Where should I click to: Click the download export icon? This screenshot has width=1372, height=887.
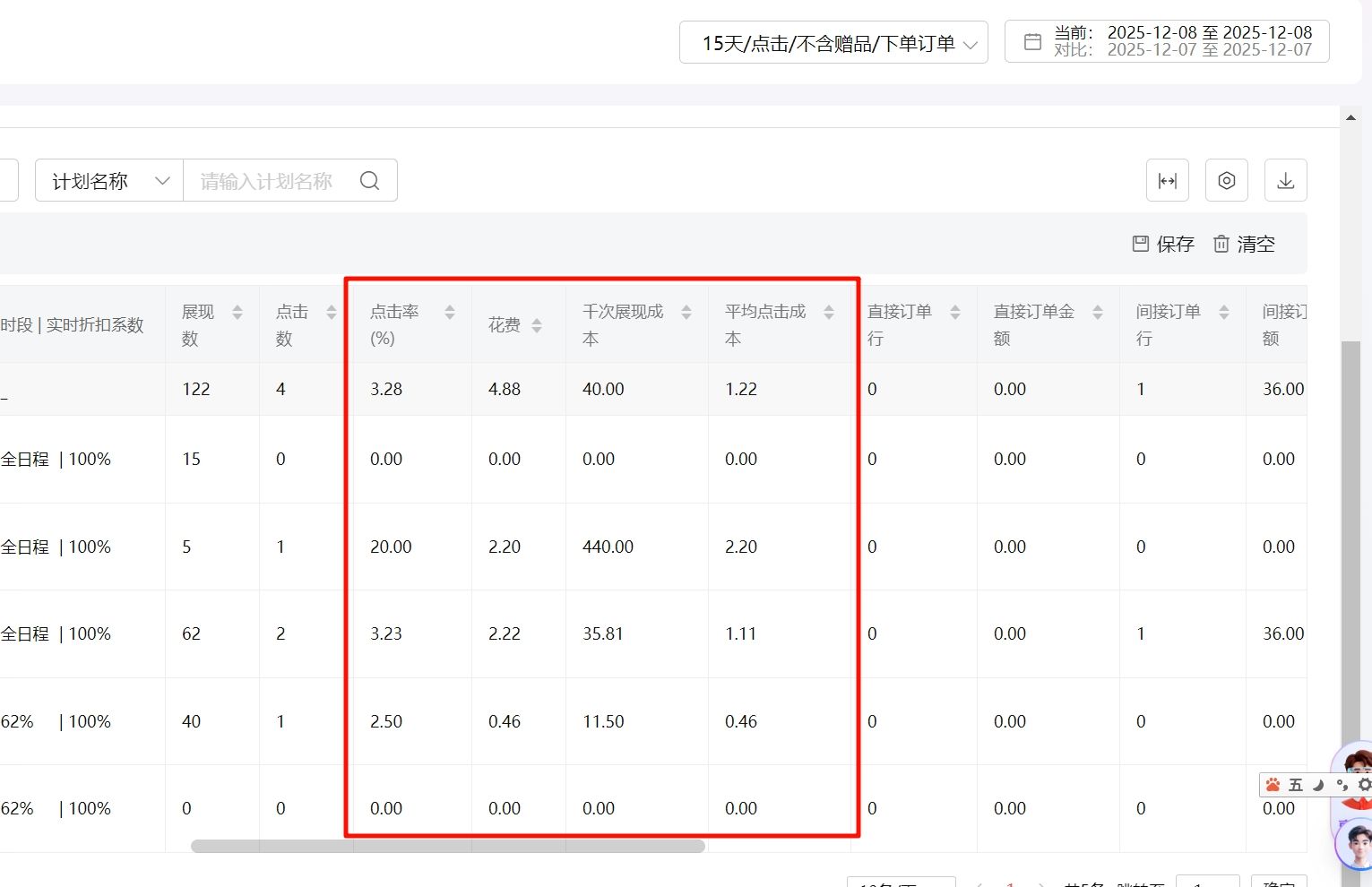1285,181
